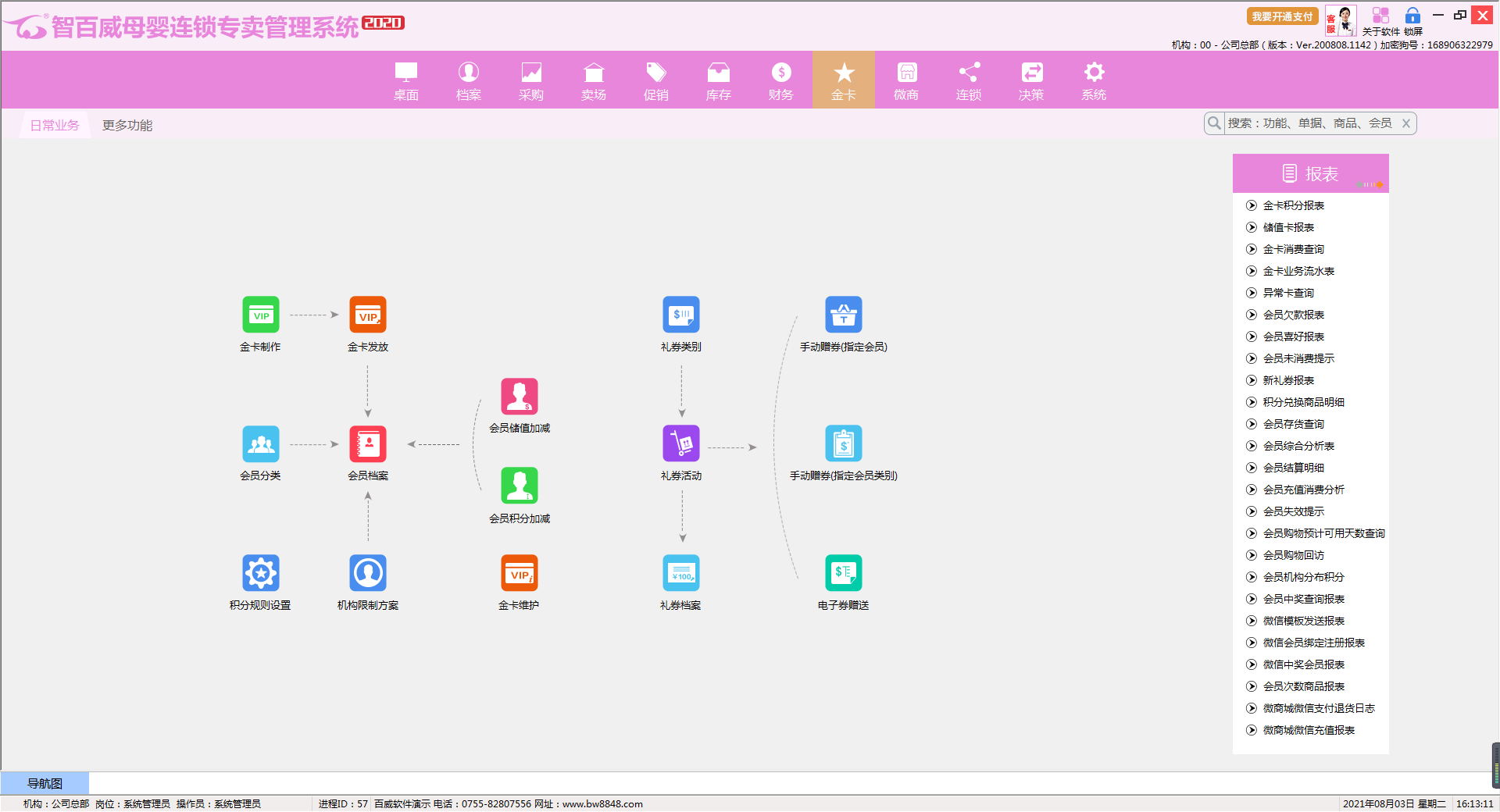This screenshot has height=812, width=1500.
Task: Open the 金卡制作 VIP card icon
Action: pyautogui.click(x=260, y=315)
